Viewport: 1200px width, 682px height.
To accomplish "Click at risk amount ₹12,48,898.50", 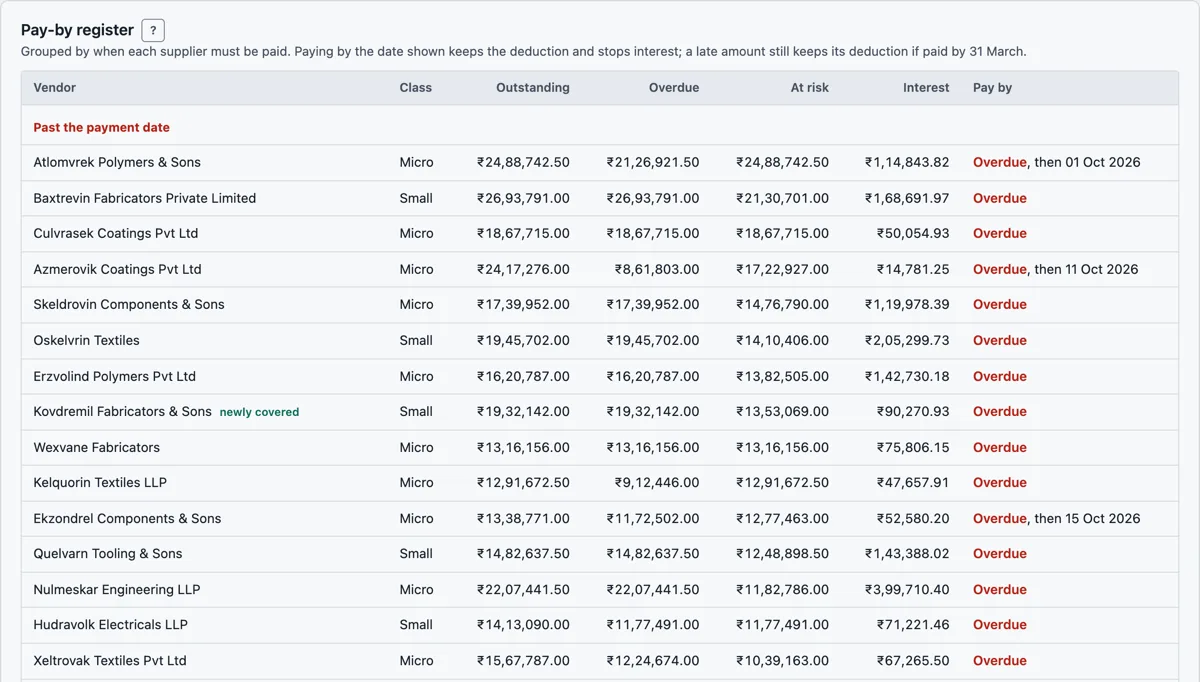I will (x=782, y=553).
